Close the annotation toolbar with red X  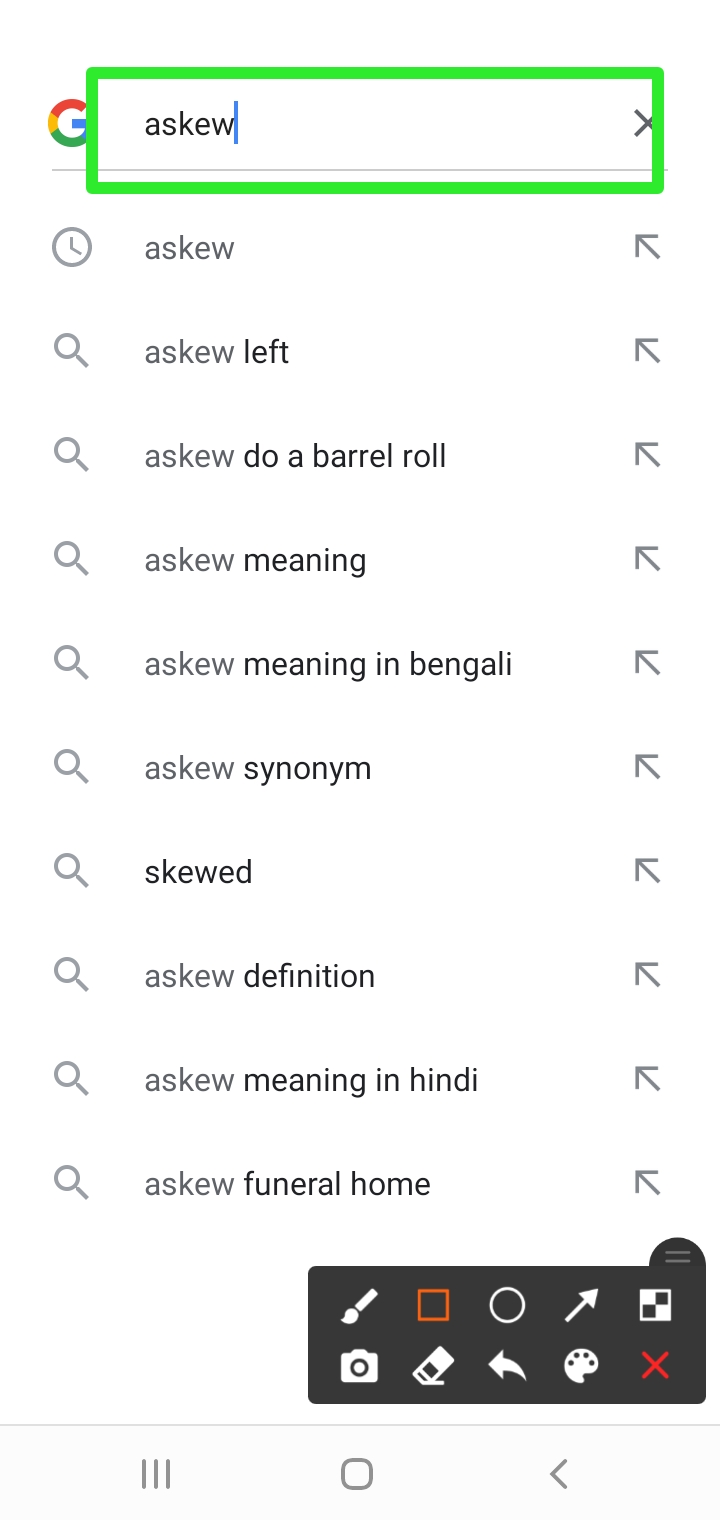tap(655, 1366)
